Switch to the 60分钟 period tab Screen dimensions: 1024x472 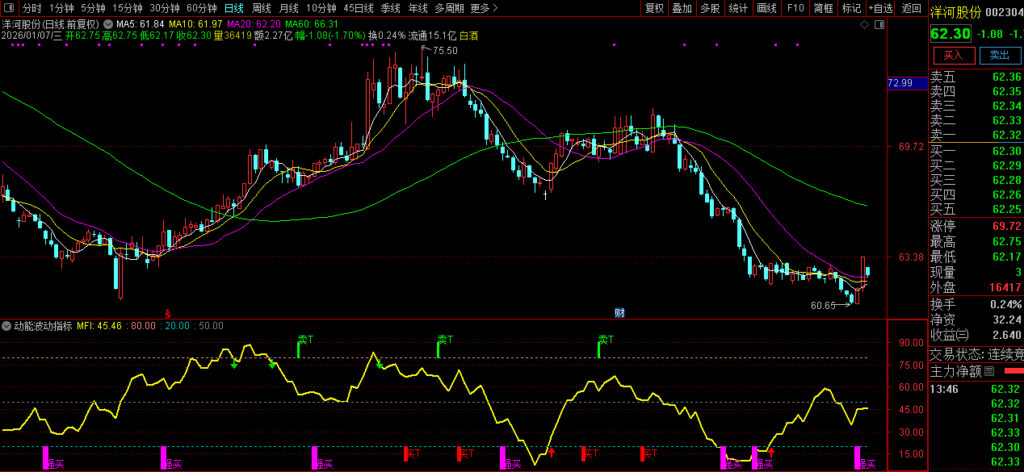click(202, 7)
